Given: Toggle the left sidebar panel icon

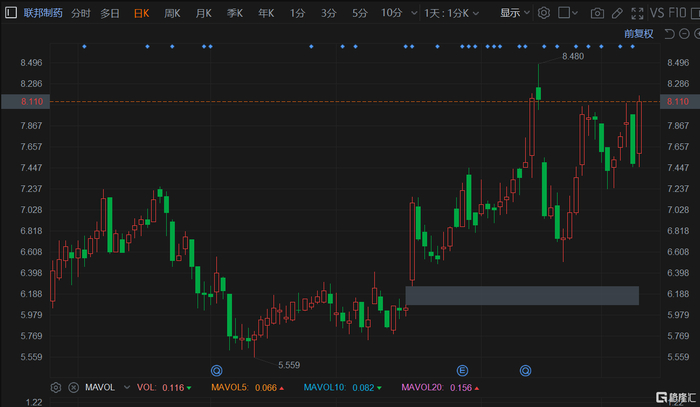Looking at the screenshot, I should (11, 12).
